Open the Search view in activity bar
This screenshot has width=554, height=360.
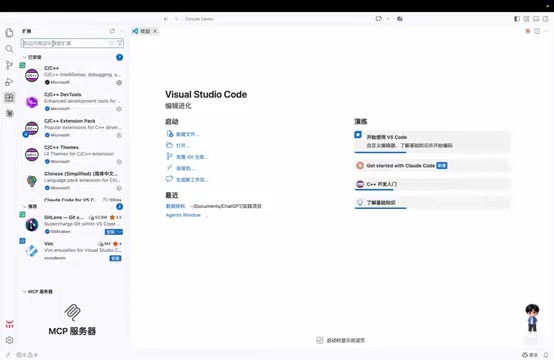pyautogui.click(x=10, y=49)
